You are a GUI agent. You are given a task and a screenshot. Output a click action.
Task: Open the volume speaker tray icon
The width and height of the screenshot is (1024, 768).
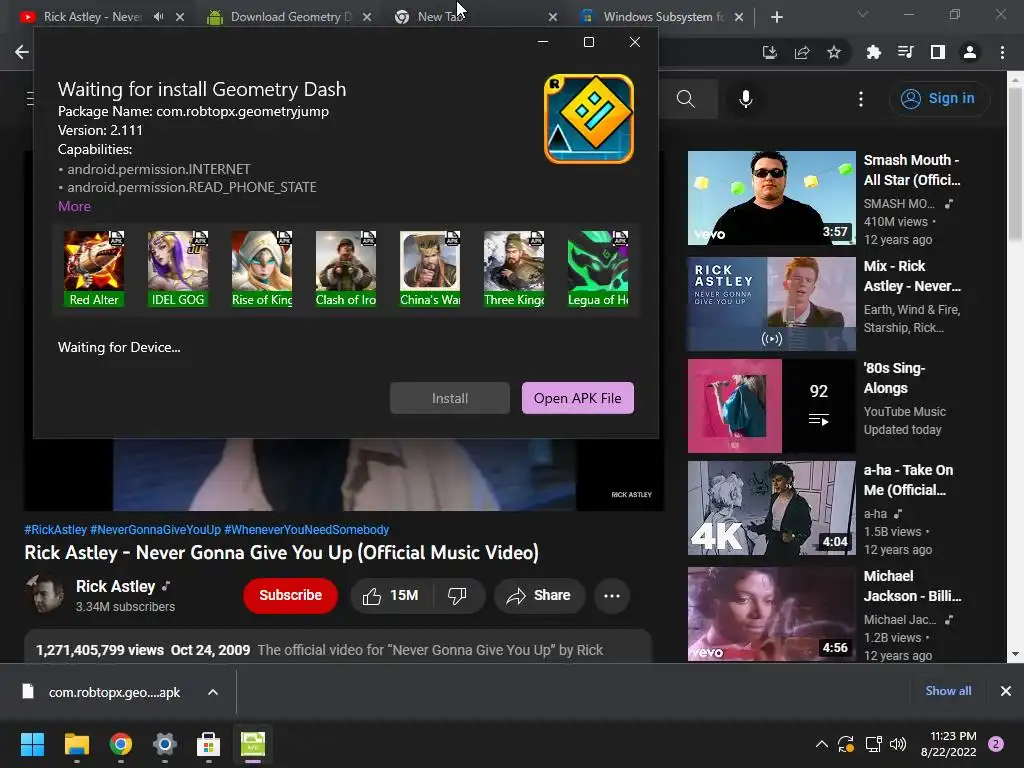click(x=898, y=744)
